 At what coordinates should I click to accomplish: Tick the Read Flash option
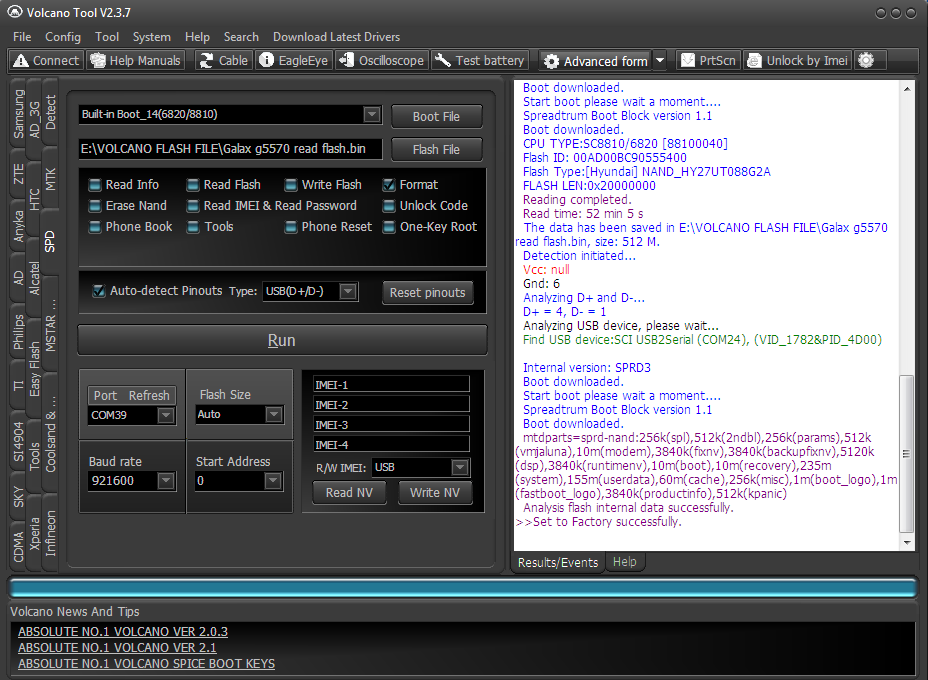point(193,185)
